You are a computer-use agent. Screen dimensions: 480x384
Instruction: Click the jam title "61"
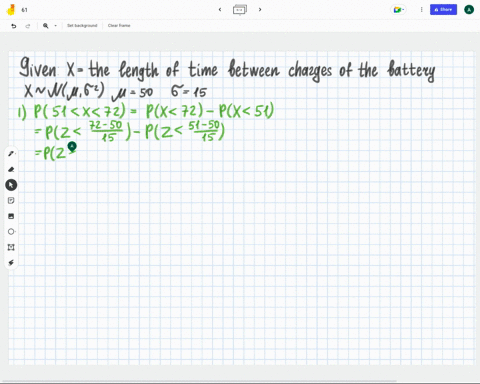coord(24,10)
